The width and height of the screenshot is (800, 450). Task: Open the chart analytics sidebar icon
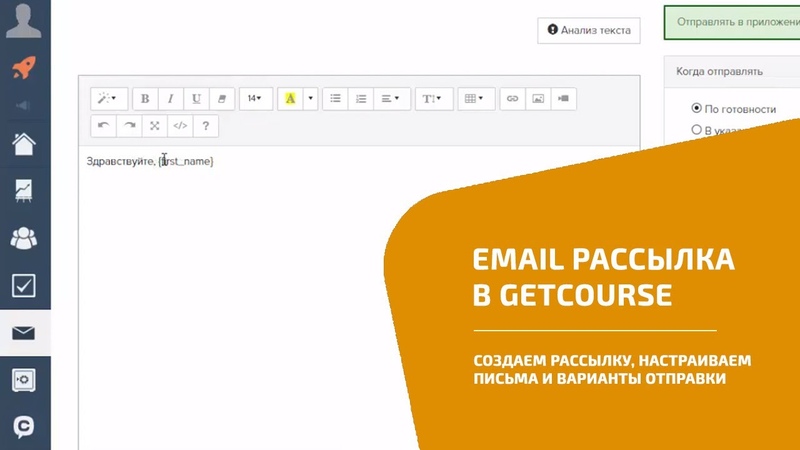point(23,191)
